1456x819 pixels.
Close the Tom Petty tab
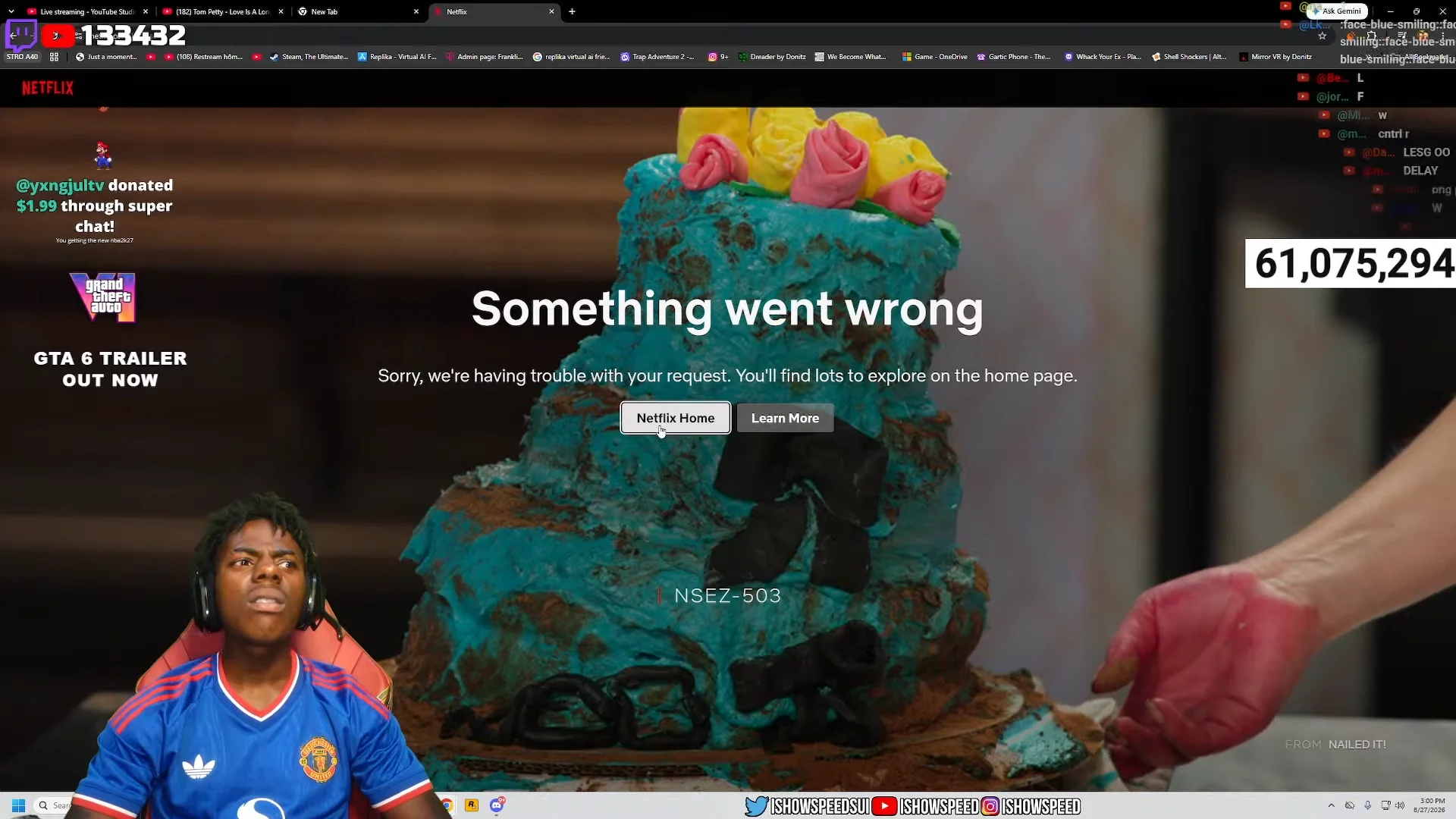[281, 11]
